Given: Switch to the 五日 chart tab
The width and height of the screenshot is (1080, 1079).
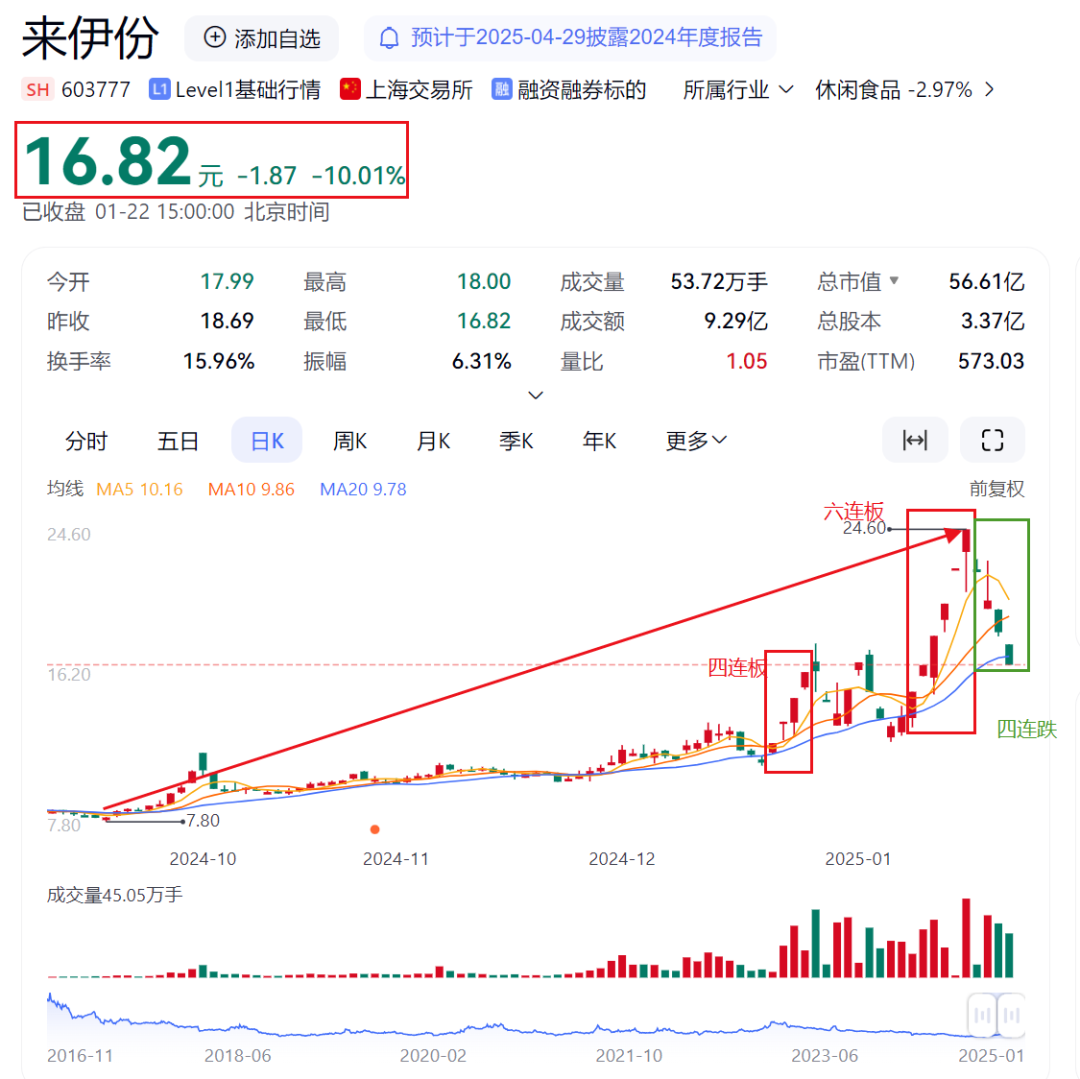Looking at the screenshot, I should click(x=178, y=441).
